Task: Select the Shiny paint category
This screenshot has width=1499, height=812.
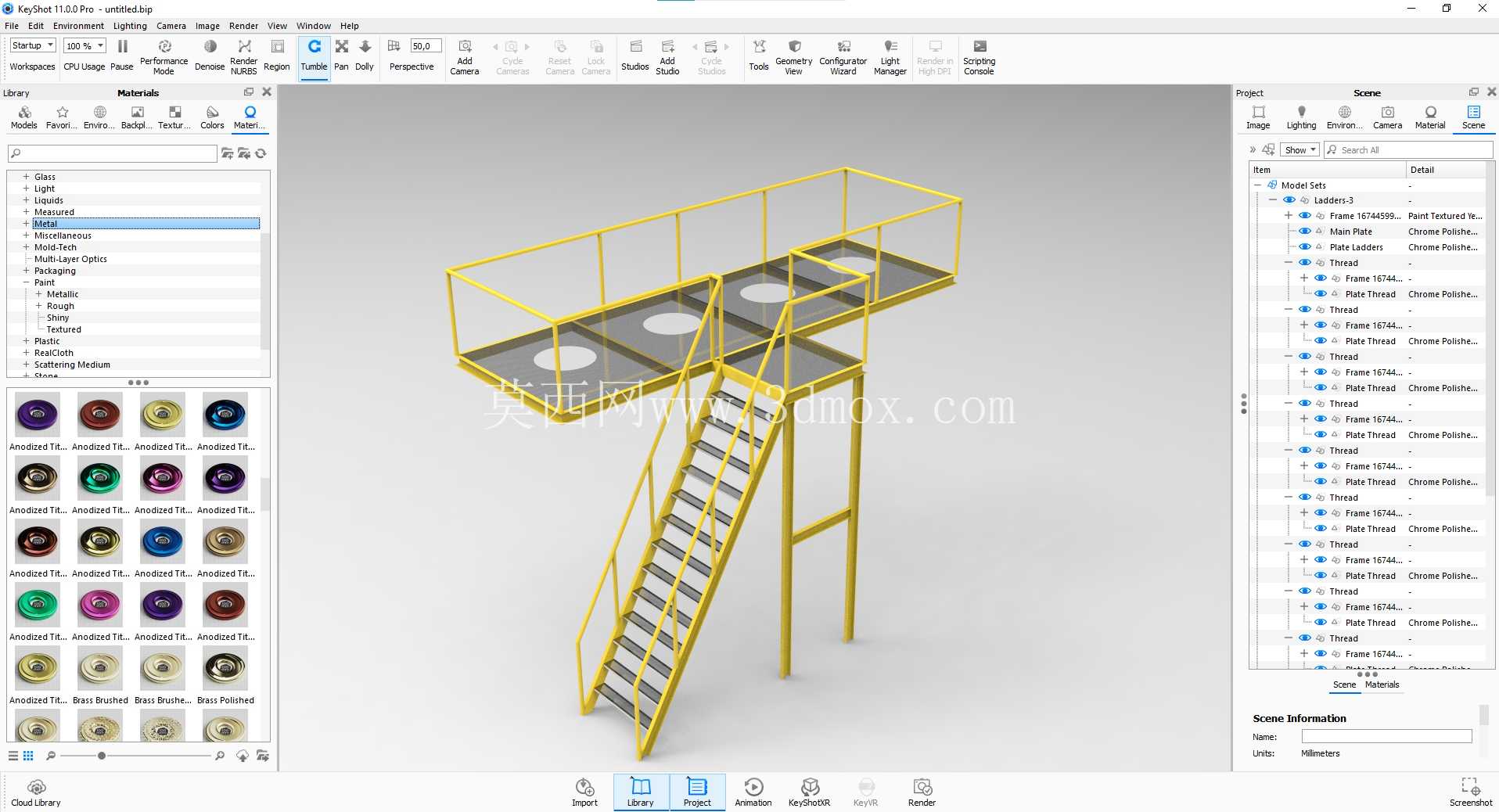Action: [58, 318]
